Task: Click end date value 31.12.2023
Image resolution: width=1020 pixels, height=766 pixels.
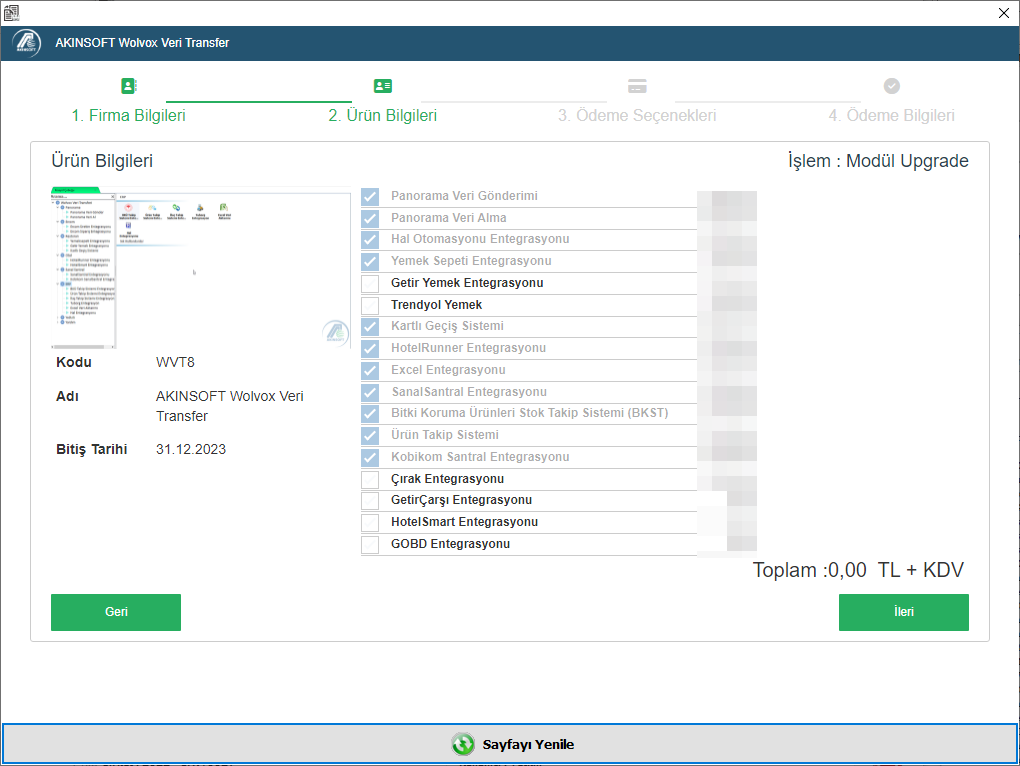Action: (x=191, y=449)
